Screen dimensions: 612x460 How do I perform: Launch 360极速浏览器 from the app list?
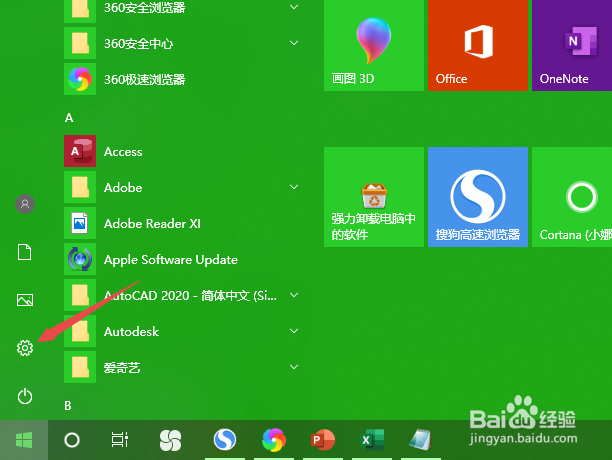183,80
